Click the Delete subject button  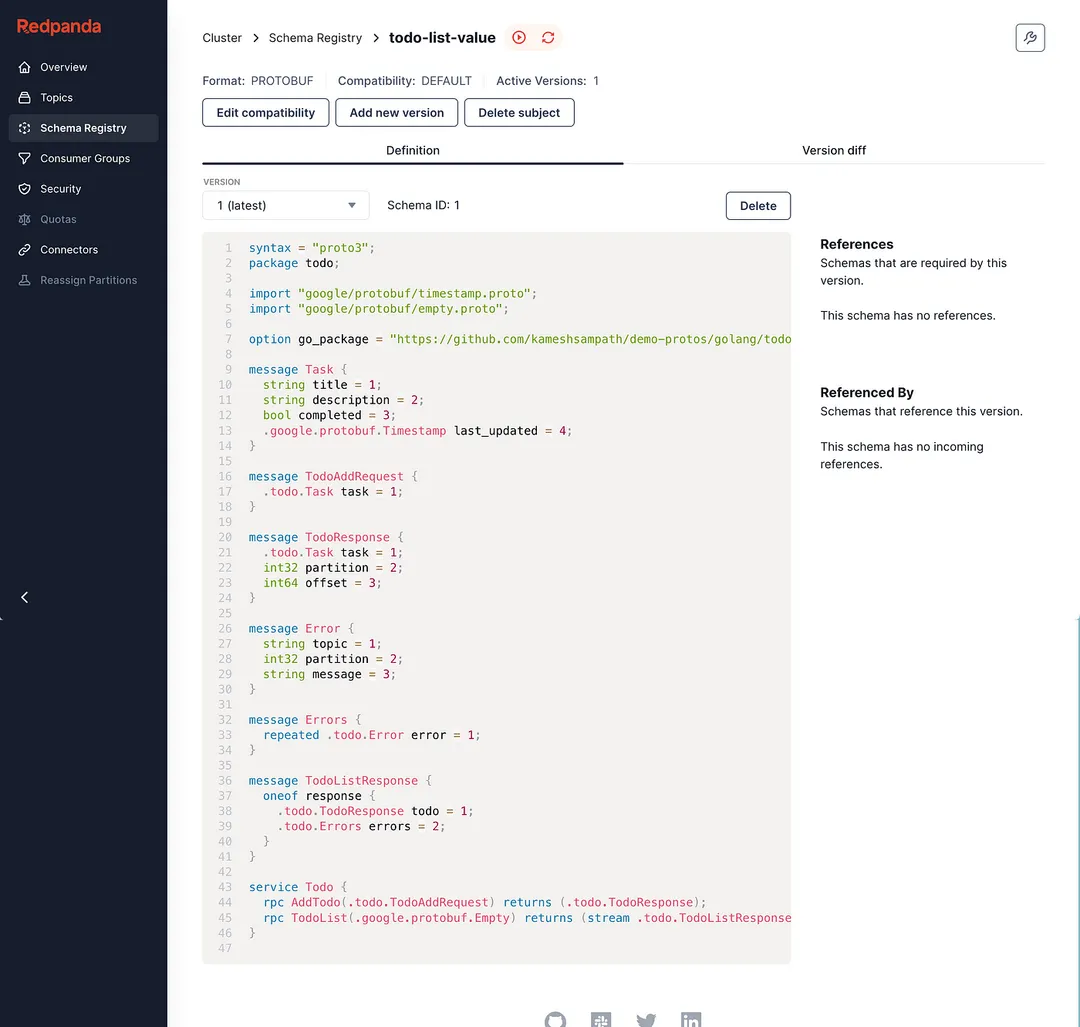tap(519, 112)
